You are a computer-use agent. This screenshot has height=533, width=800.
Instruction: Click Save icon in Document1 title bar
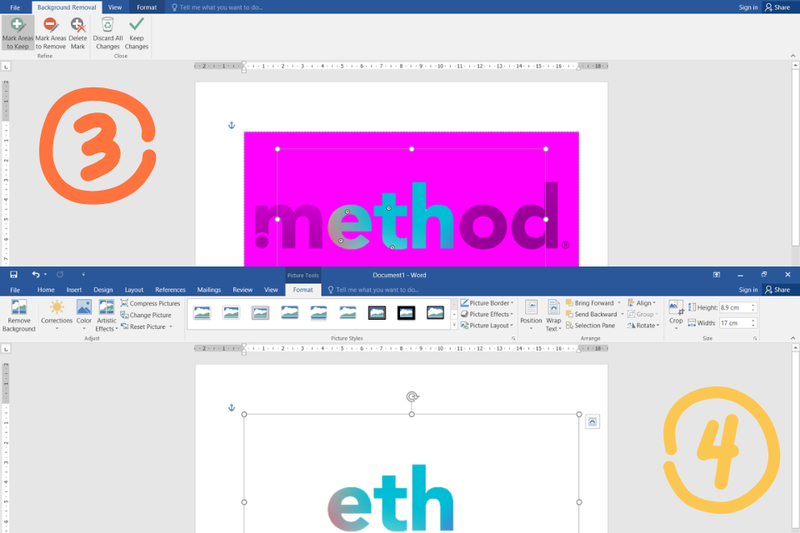point(14,274)
